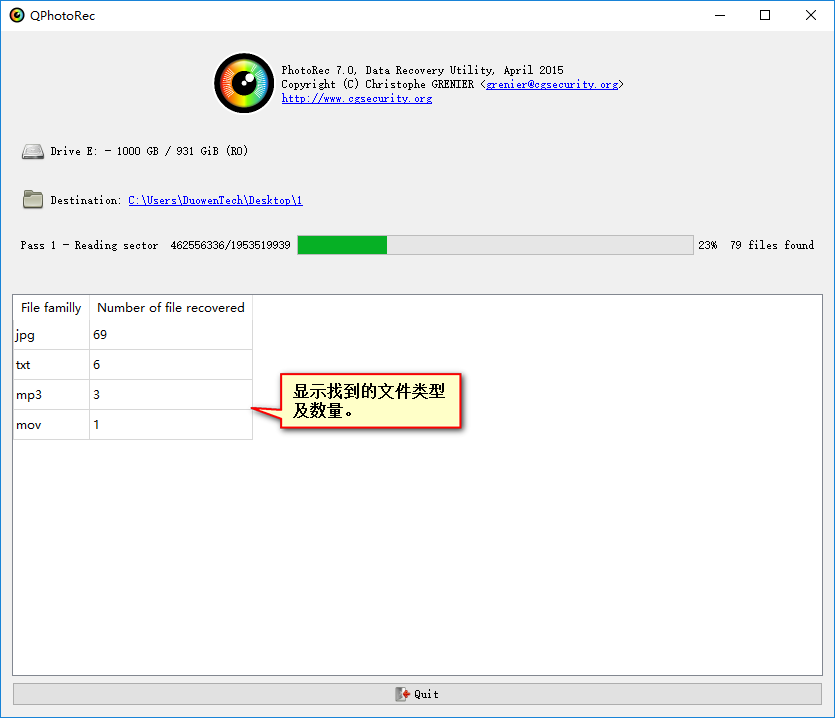Select the mov file family cell
The image size is (835, 718).
tap(51, 425)
